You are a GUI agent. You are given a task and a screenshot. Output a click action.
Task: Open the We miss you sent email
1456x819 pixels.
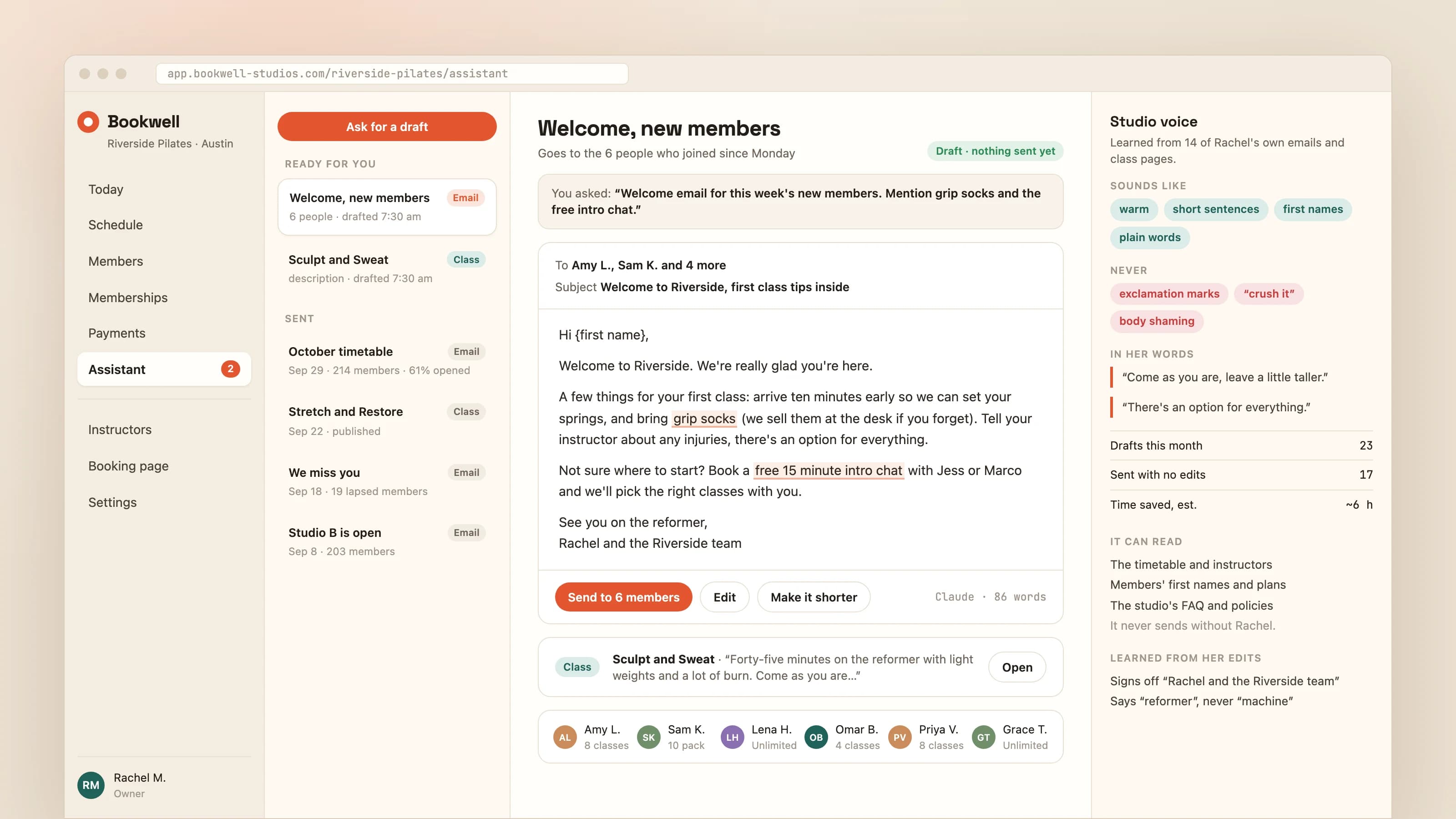(387, 481)
